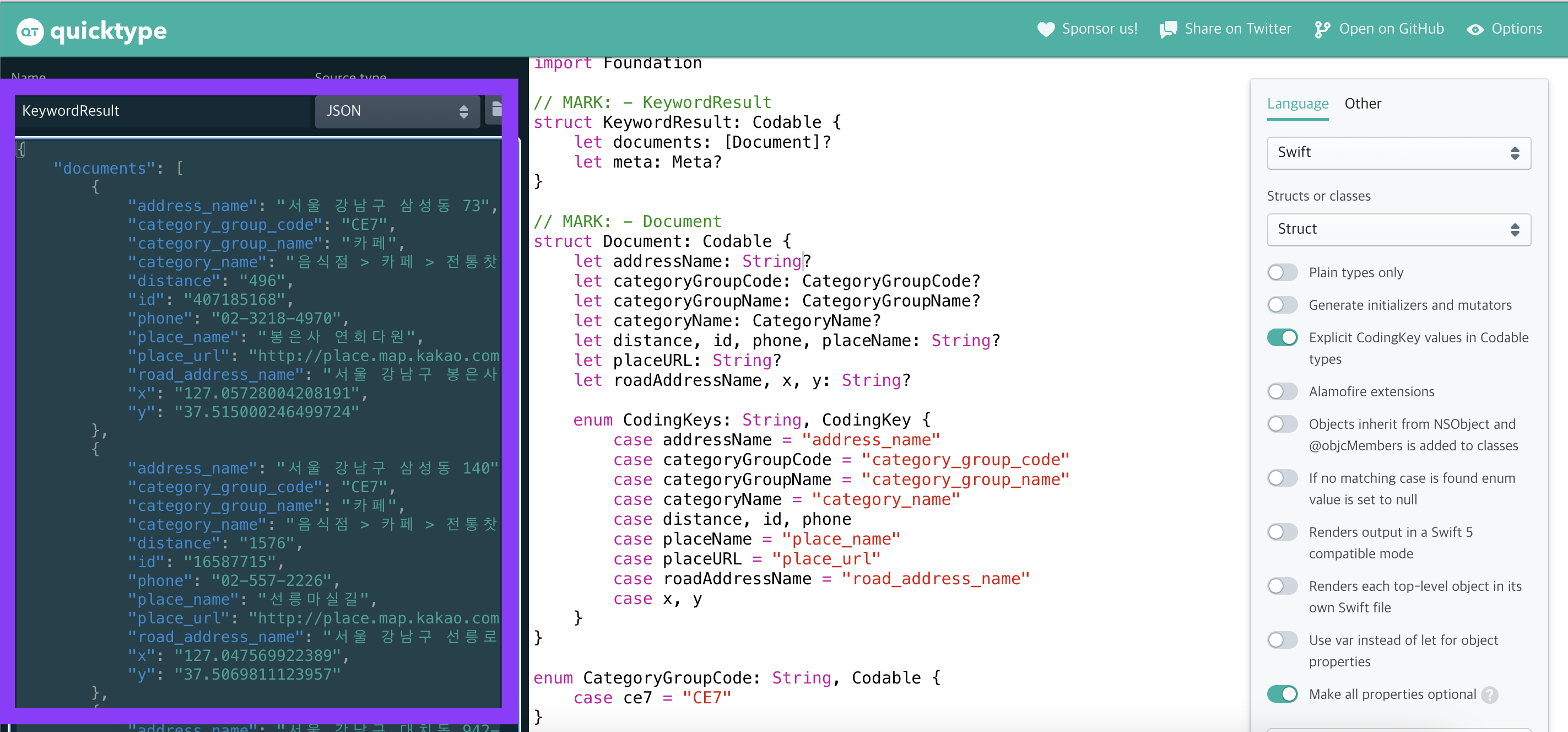Click "case placeName = "place_name"" line
This screenshot has width=1568, height=732.
(x=756, y=539)
